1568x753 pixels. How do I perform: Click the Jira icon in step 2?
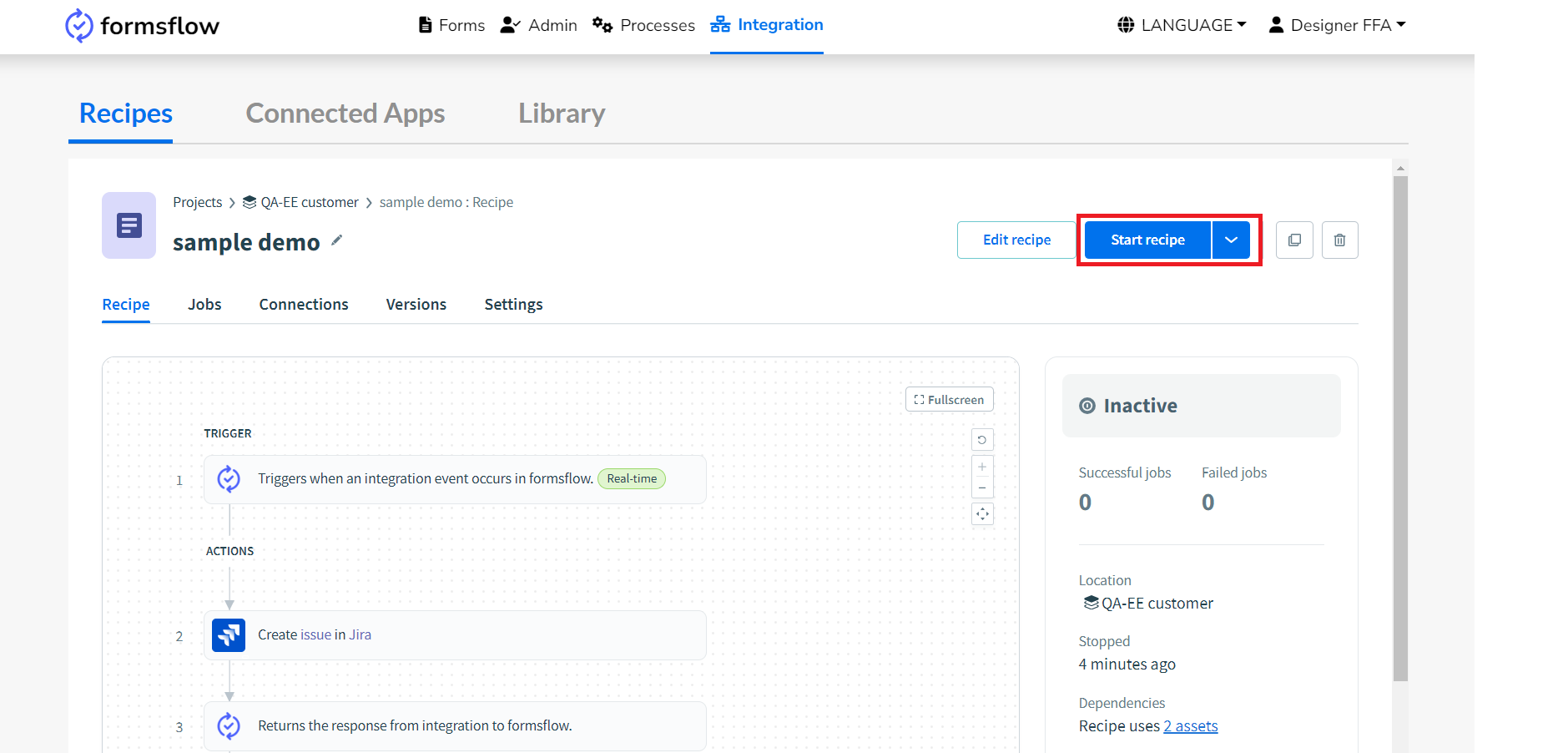pos(229,635)
